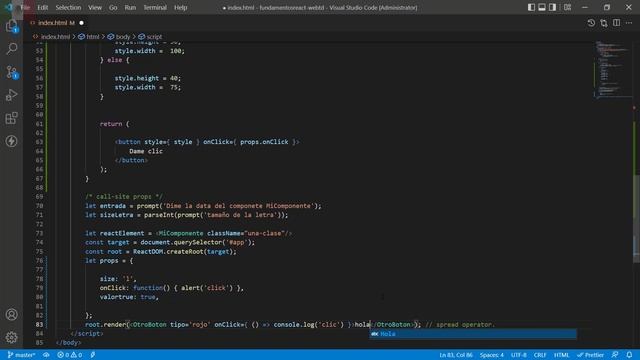Open the Terminal menu
Image resolution: width=640 pixels, height=360 pixels.
155,7
